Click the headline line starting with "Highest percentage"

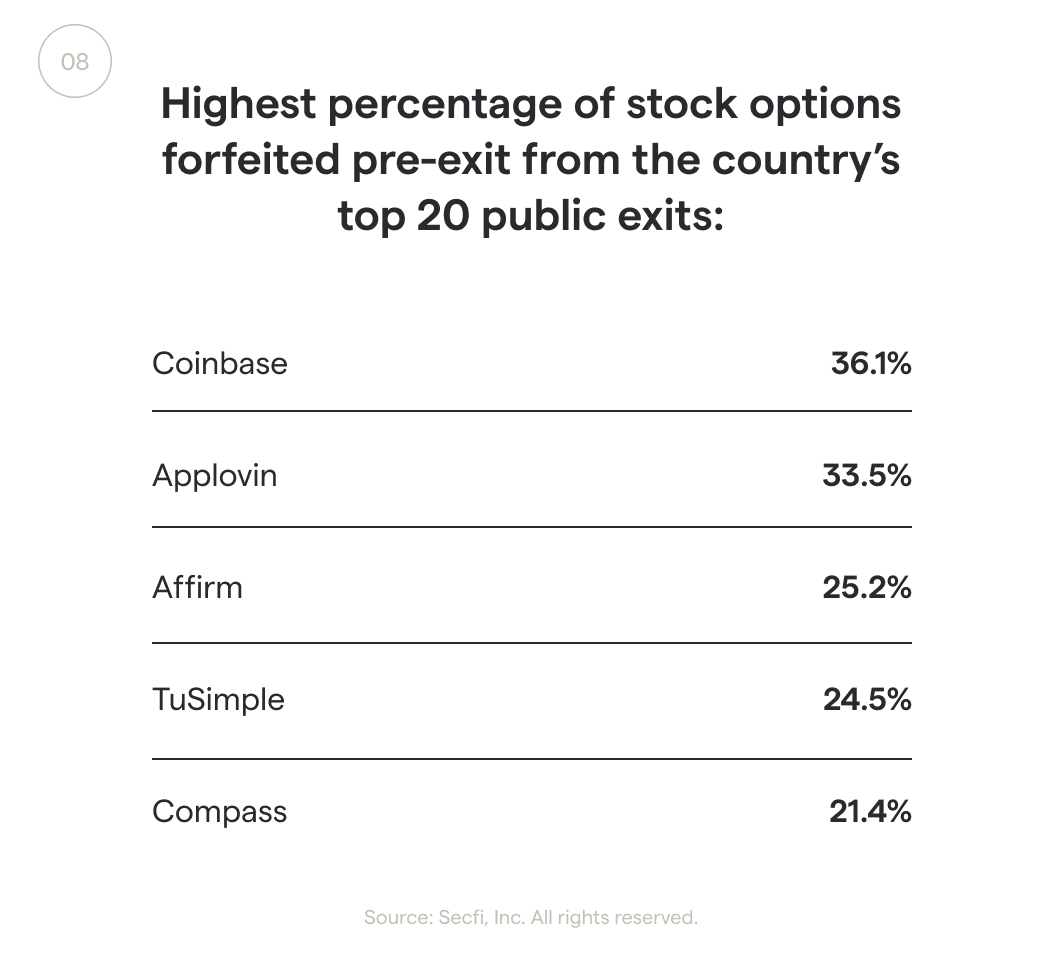point(531,104)
